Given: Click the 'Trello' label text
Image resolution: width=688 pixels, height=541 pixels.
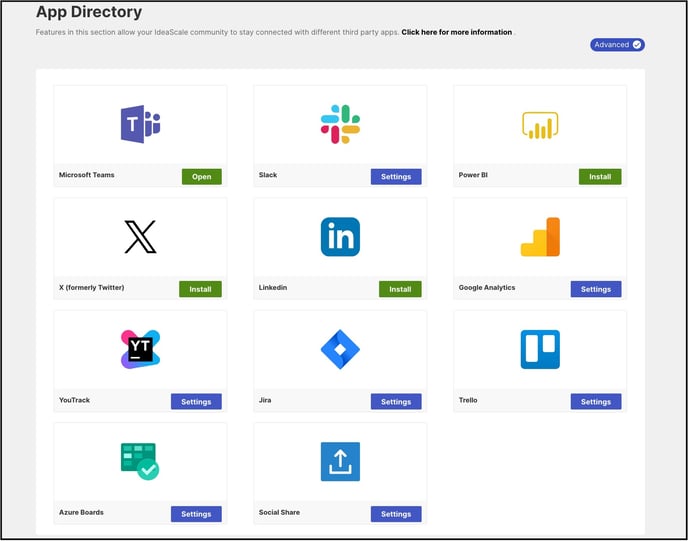Looking at the screenshot, I should click(x=468, y=400).
